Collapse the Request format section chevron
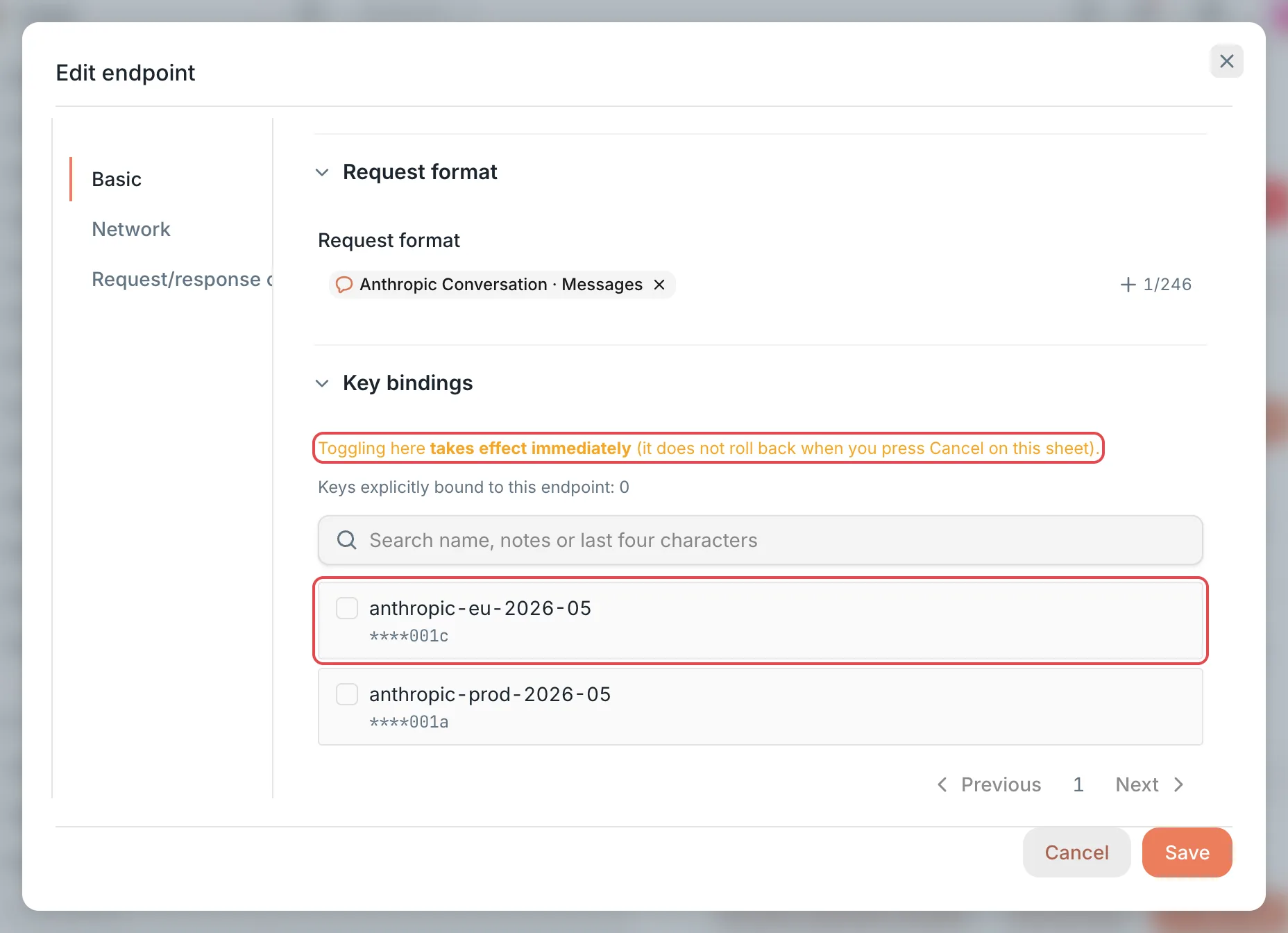 (x=322, y=172)
